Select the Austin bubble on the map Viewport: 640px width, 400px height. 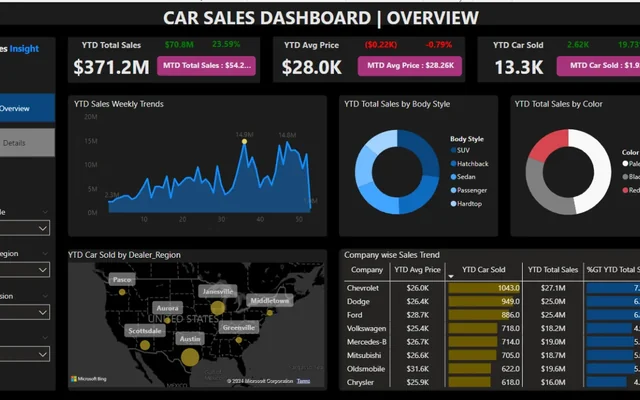click(x=190, y=357)
